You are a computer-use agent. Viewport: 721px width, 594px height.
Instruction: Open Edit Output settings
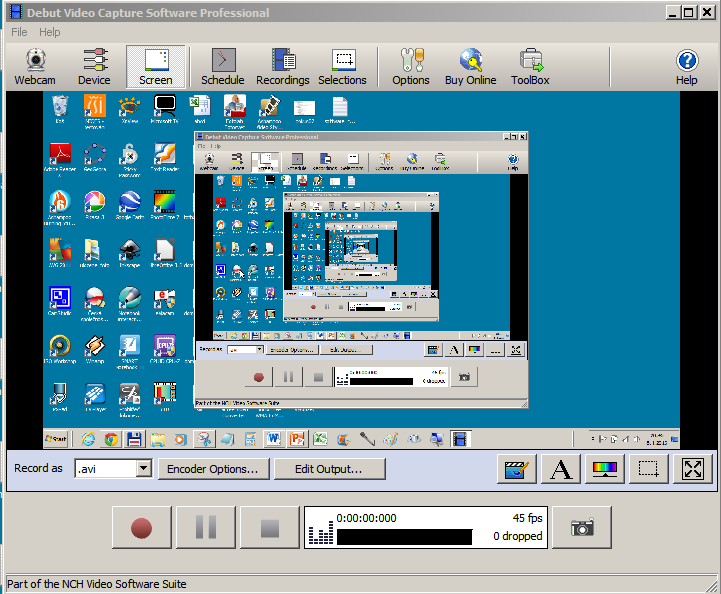point(329,469)
